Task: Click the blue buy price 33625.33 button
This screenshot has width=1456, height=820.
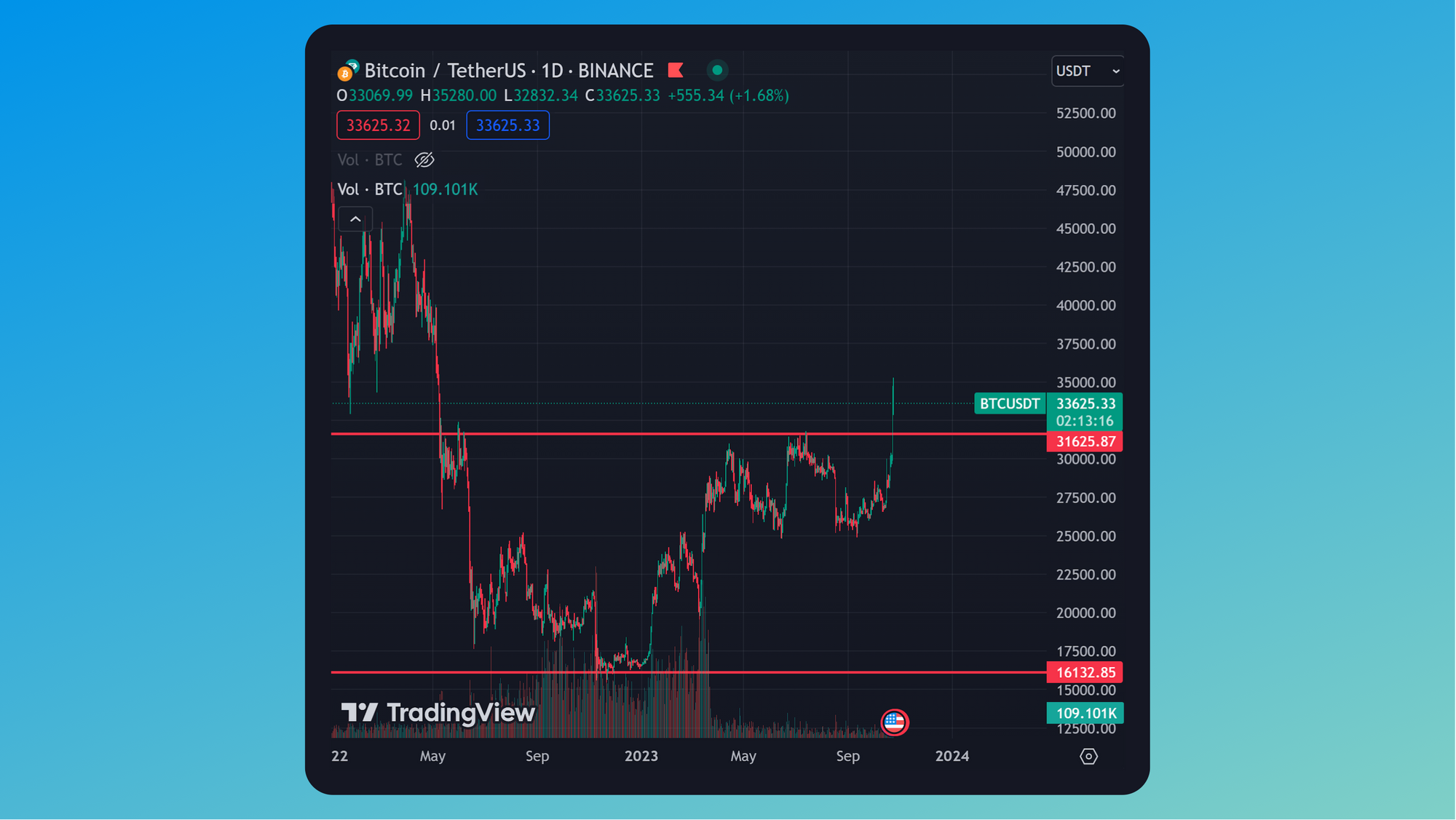Action: pyautogui.click(x=507, y=125)
